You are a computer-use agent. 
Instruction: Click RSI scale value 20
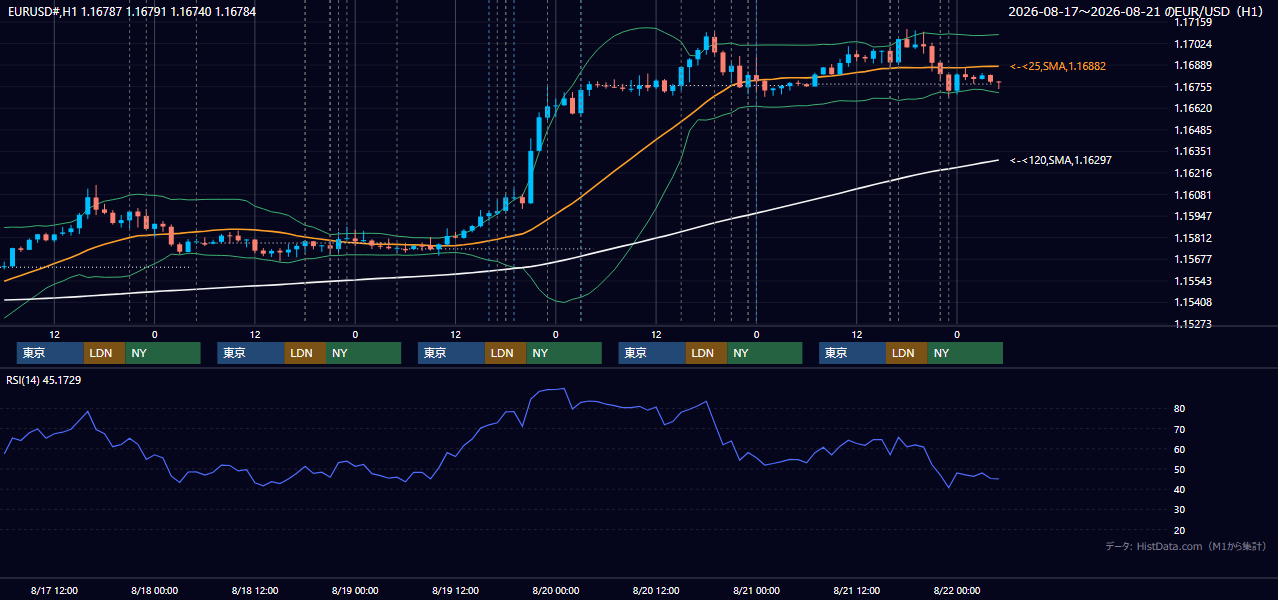[1180, 530]
